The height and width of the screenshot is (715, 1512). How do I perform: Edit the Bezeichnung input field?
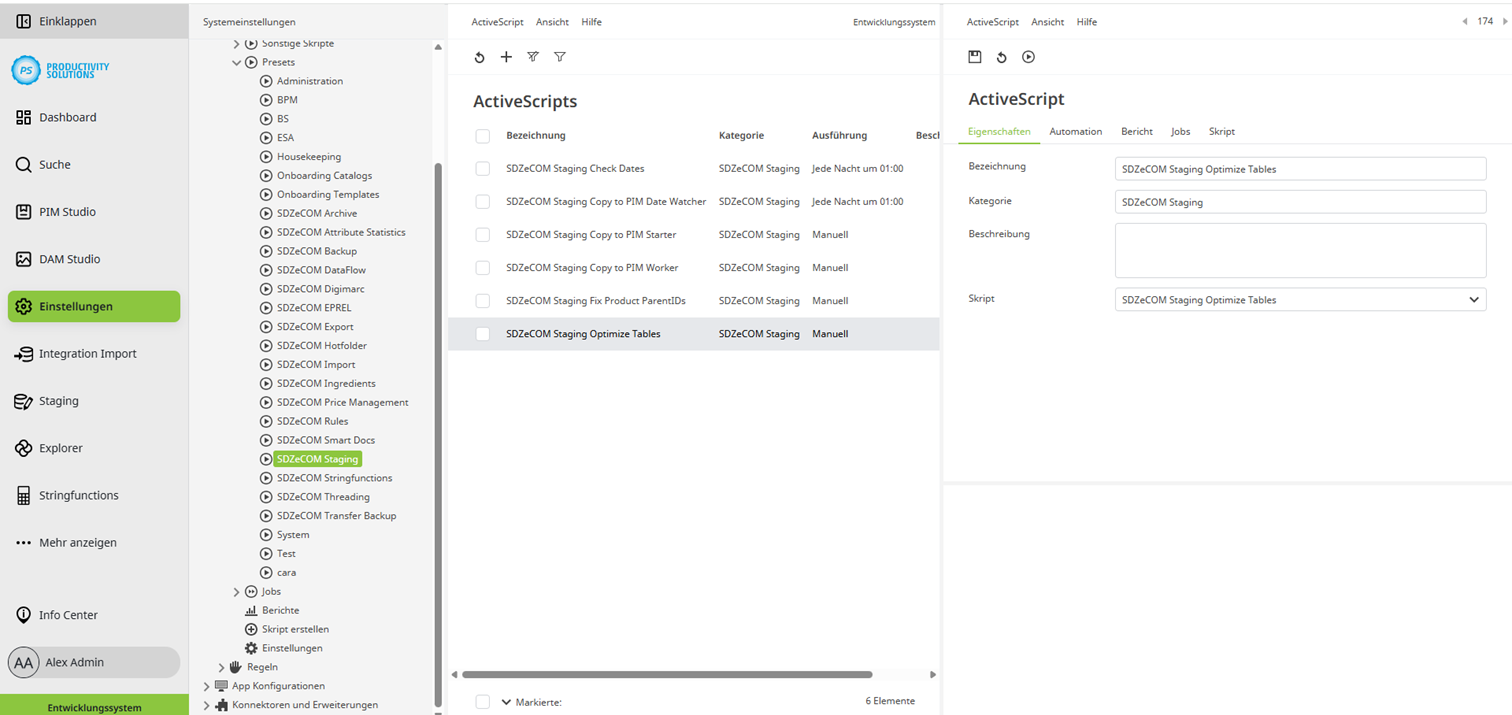(x=1300, y=169)
